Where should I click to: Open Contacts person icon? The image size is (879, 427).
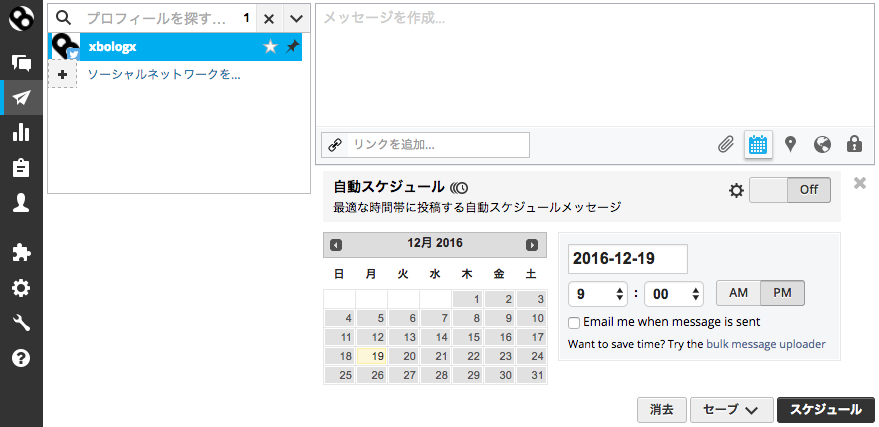pyautogui.click(x=21, y=203)
